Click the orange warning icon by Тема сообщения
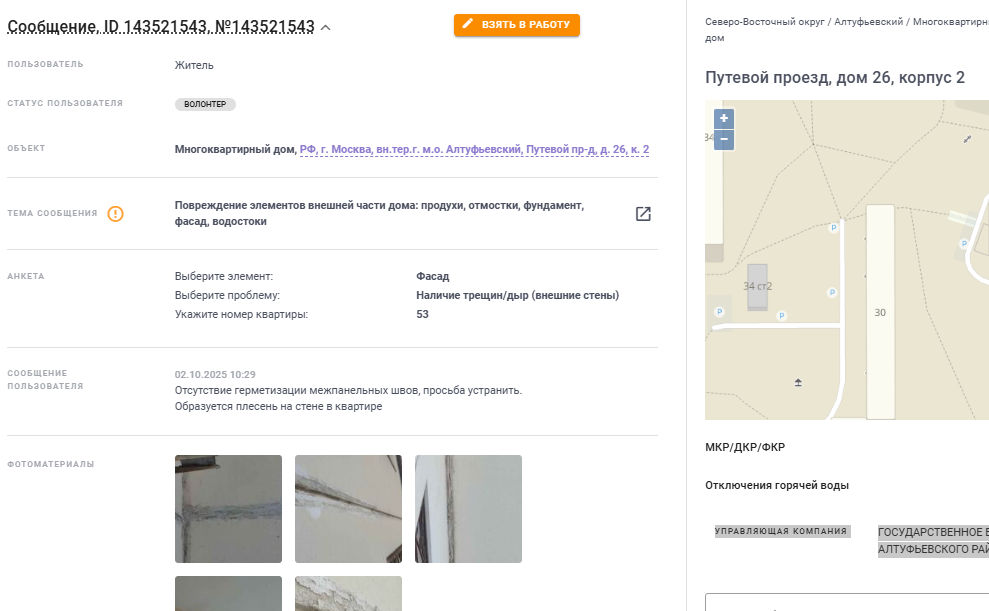 [x=115, y=214]
